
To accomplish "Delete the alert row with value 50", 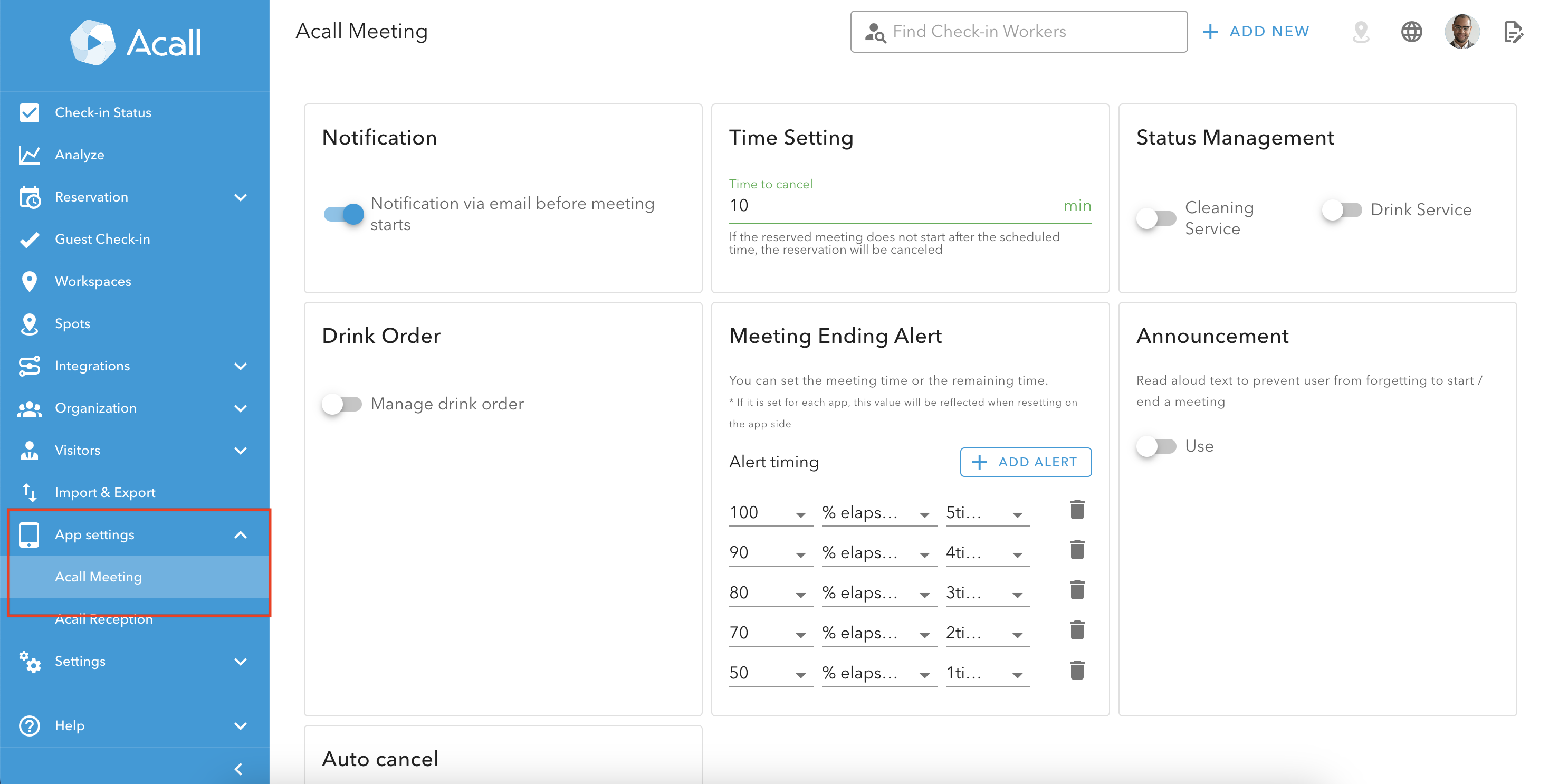I will point(1077,671).
